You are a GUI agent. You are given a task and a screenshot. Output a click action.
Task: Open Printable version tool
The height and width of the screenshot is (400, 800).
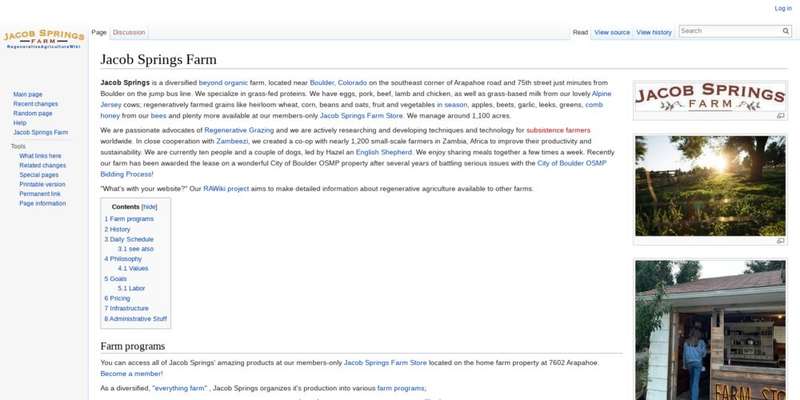pos(42,184)
